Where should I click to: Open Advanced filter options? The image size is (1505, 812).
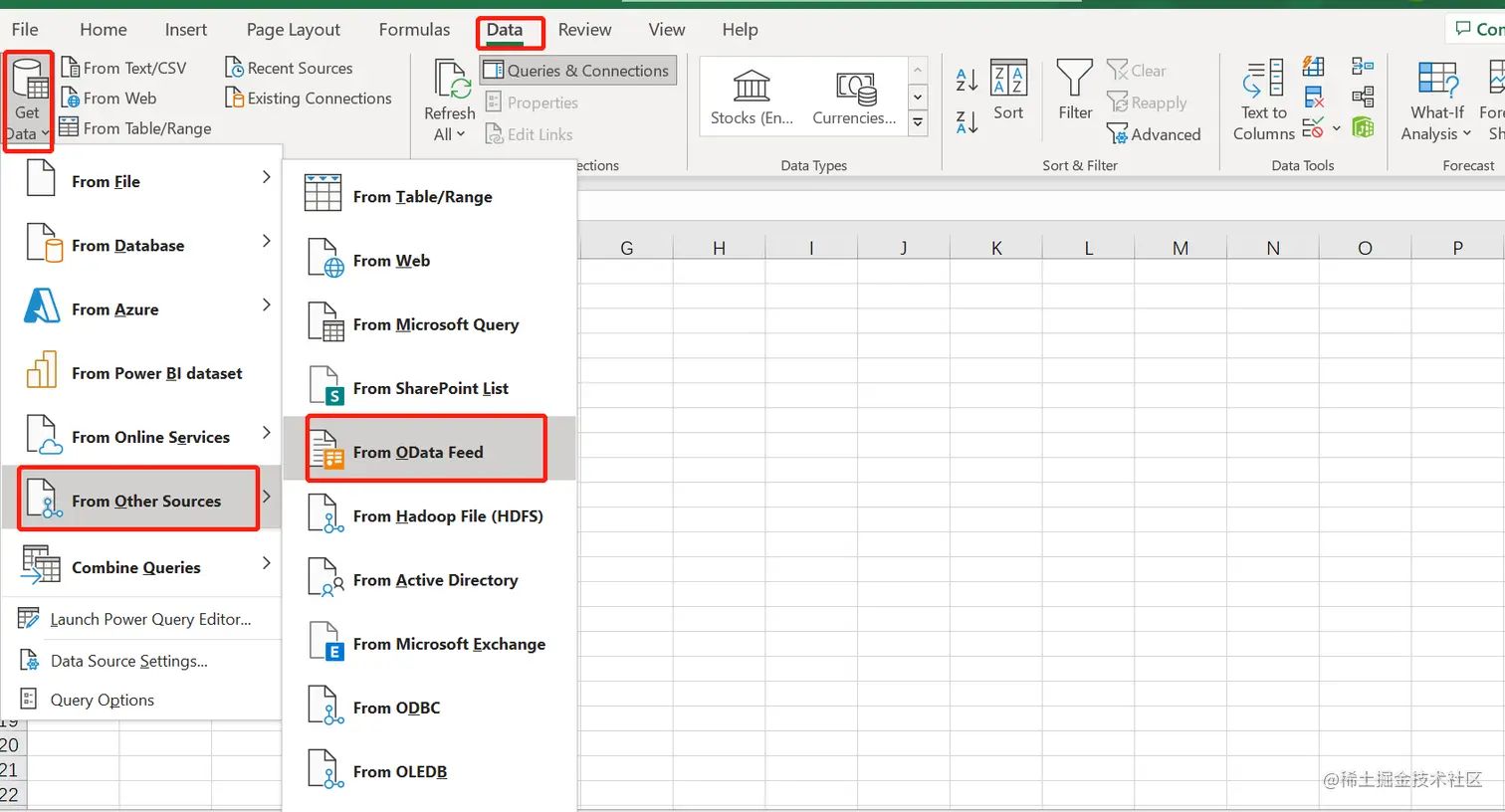[1154, 134]
